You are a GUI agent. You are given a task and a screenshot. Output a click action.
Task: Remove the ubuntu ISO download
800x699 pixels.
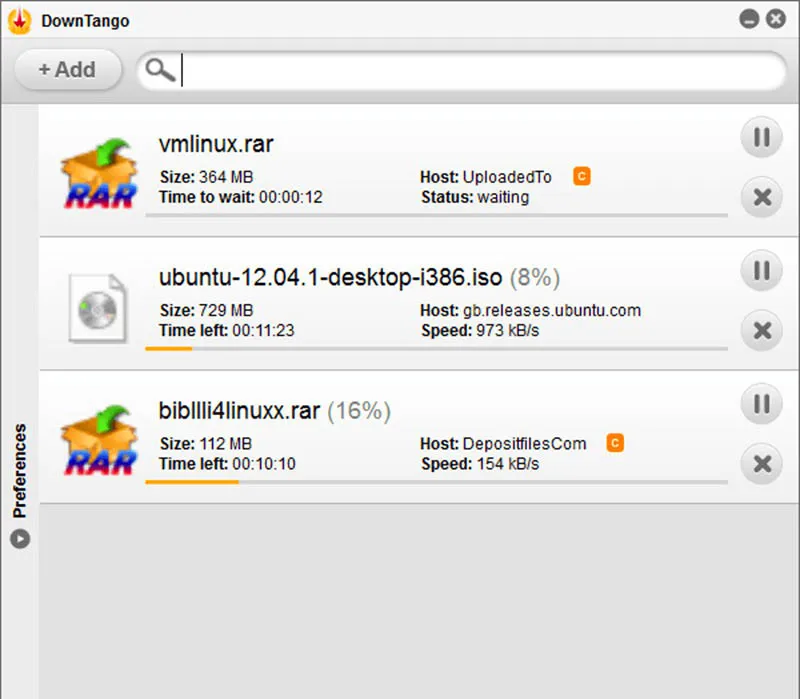[x=760, y=331]
